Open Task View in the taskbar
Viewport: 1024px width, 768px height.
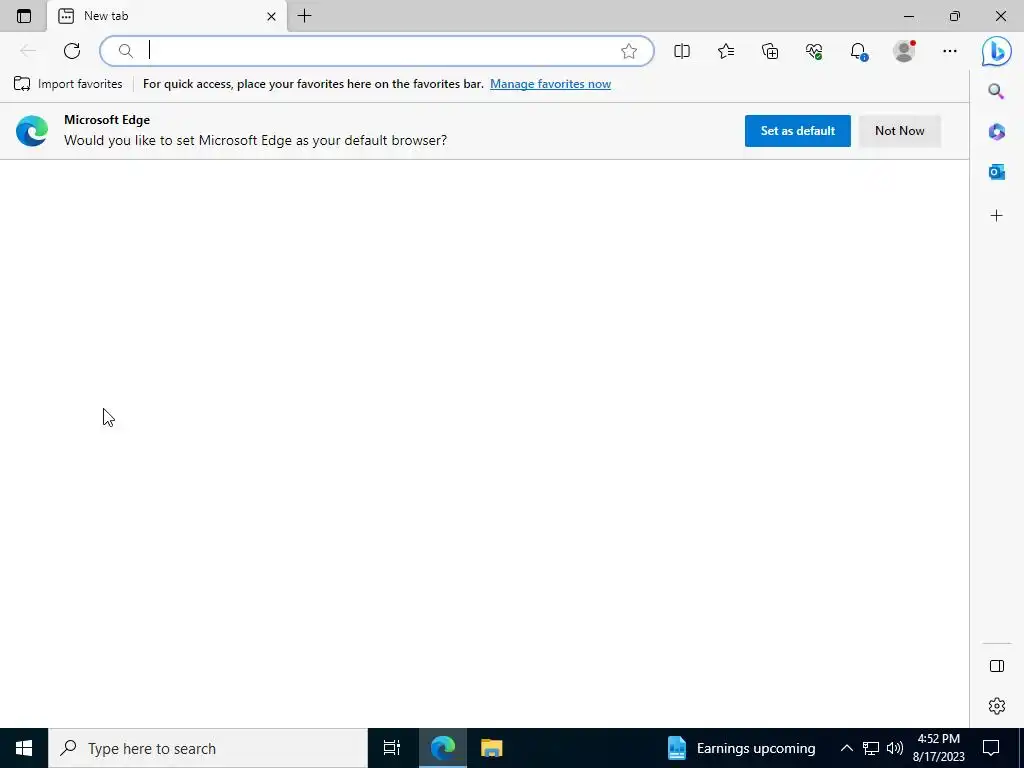(x=392, y=748)
